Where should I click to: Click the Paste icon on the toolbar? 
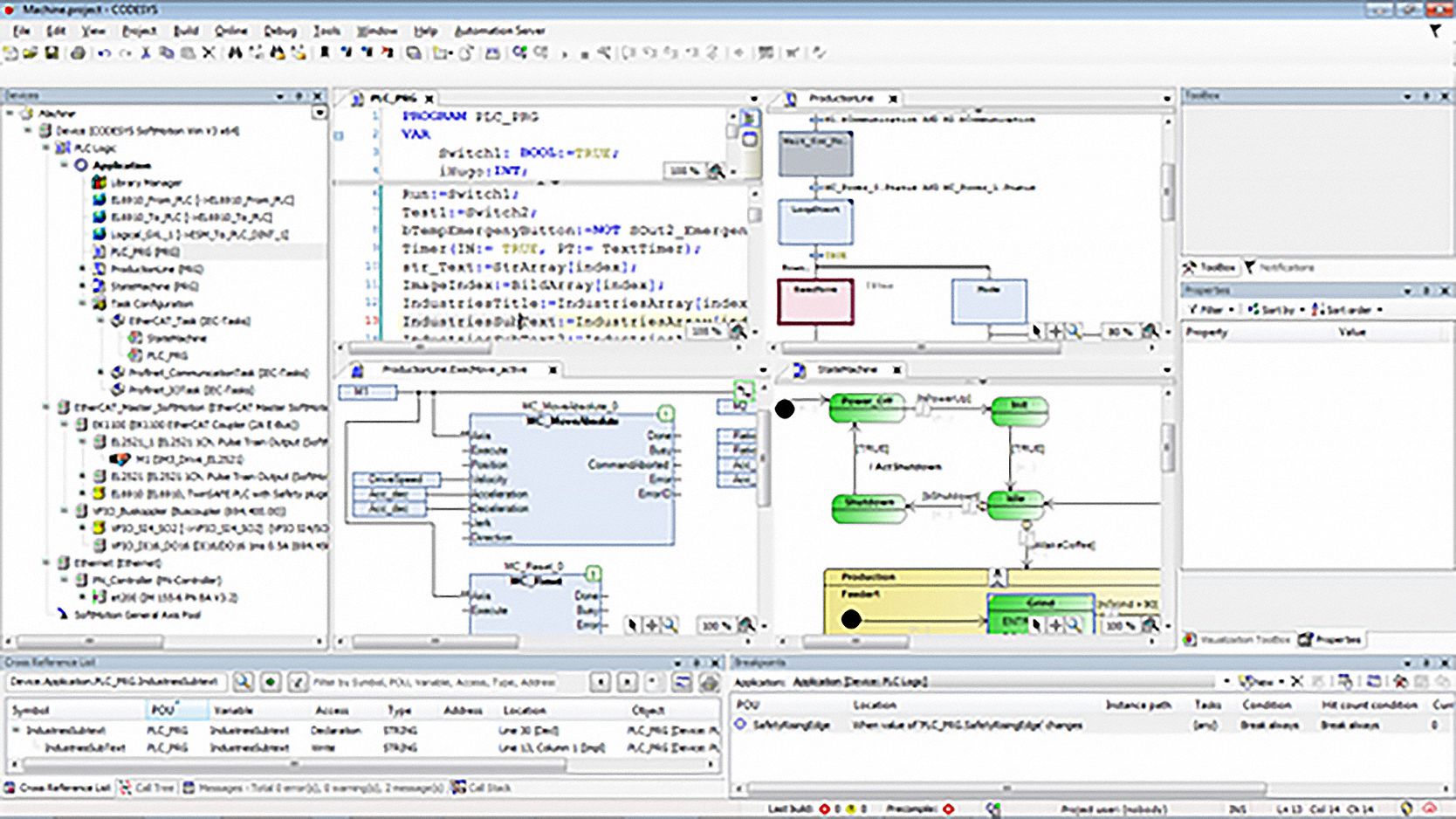[186, 54]
